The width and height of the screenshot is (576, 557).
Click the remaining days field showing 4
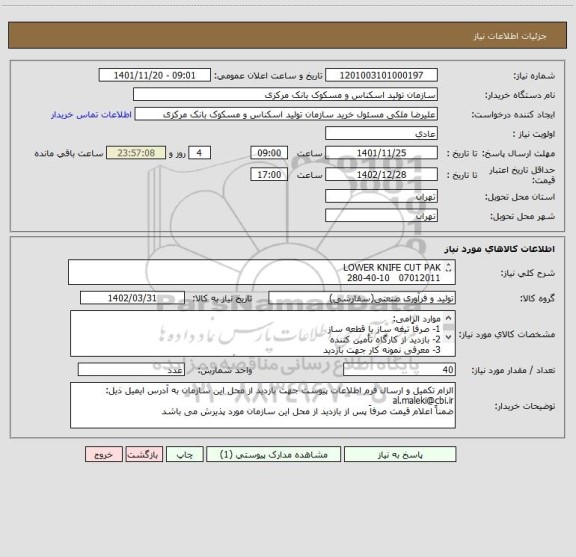click(199, 153)
